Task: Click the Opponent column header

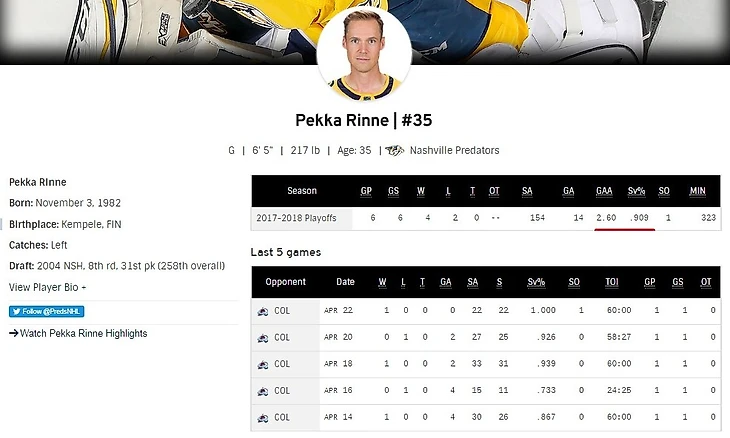Action: pyautogui.click(x=286, y=282)
